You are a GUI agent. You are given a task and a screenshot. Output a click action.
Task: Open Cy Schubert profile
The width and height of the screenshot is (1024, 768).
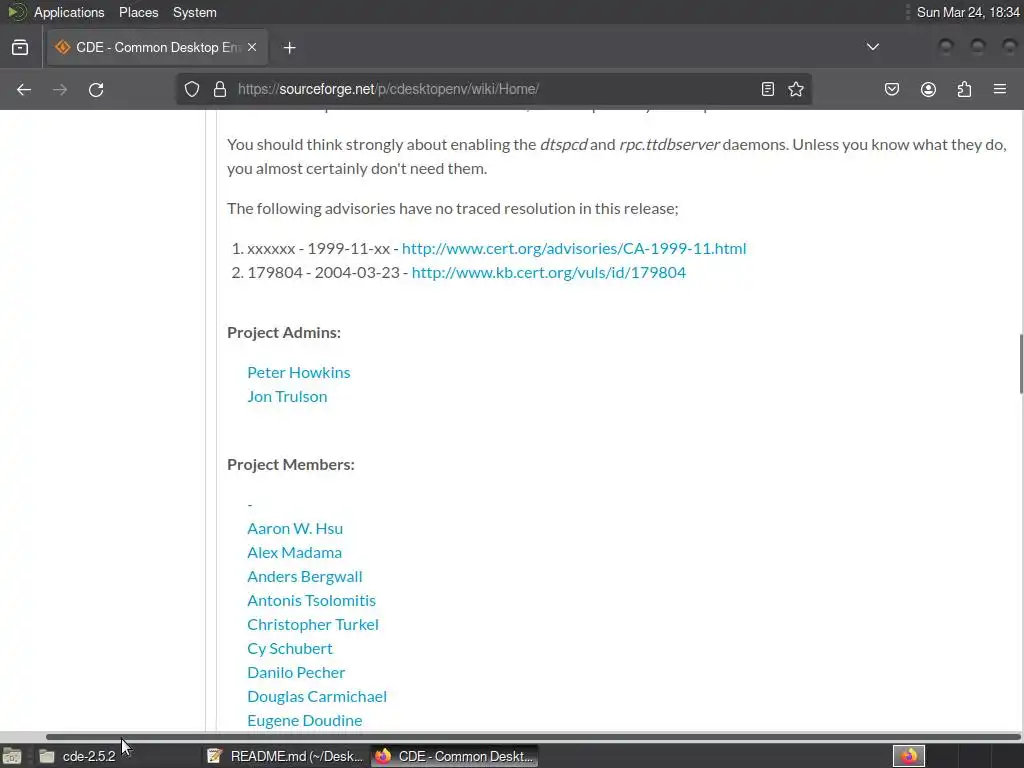(x=289, y=649)
